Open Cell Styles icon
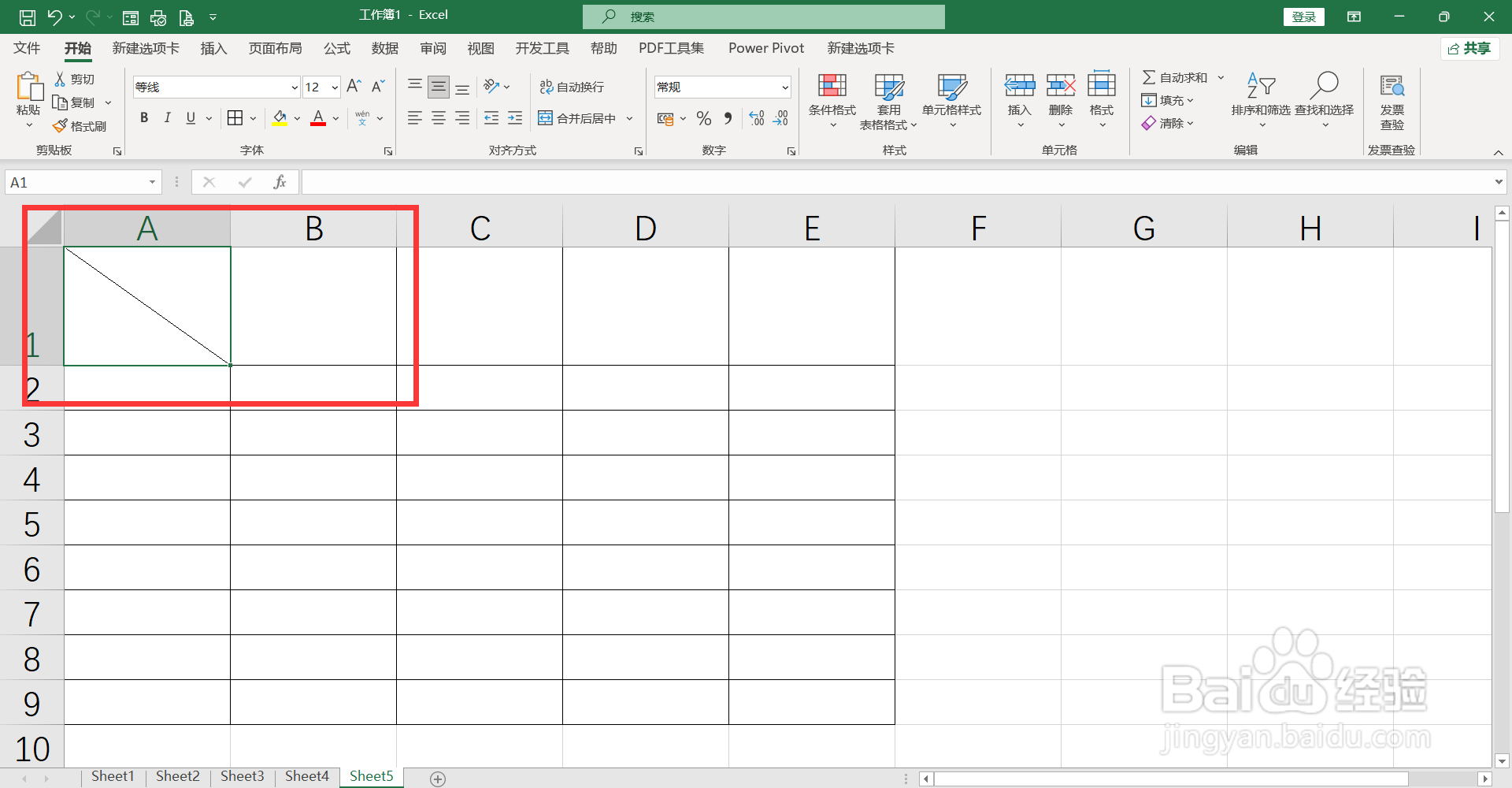The width and height of the screenshot is (1512, 788). coord(952,86)
